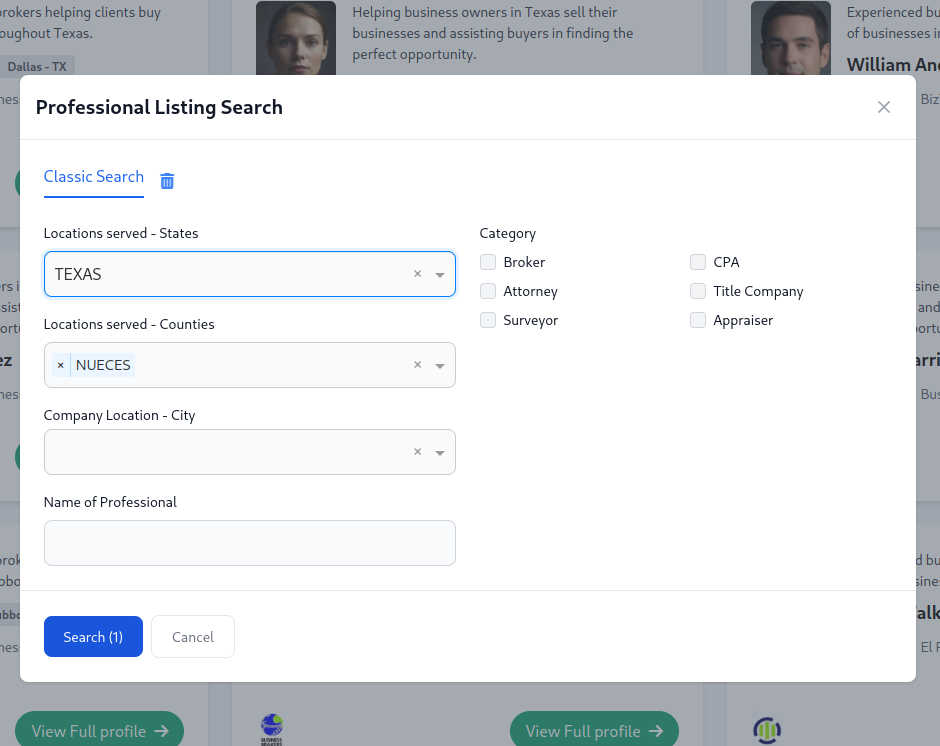Toggle the Title Company checkbox
The height and width of the screenshot is (746, 940).
(x=698, y=291)
